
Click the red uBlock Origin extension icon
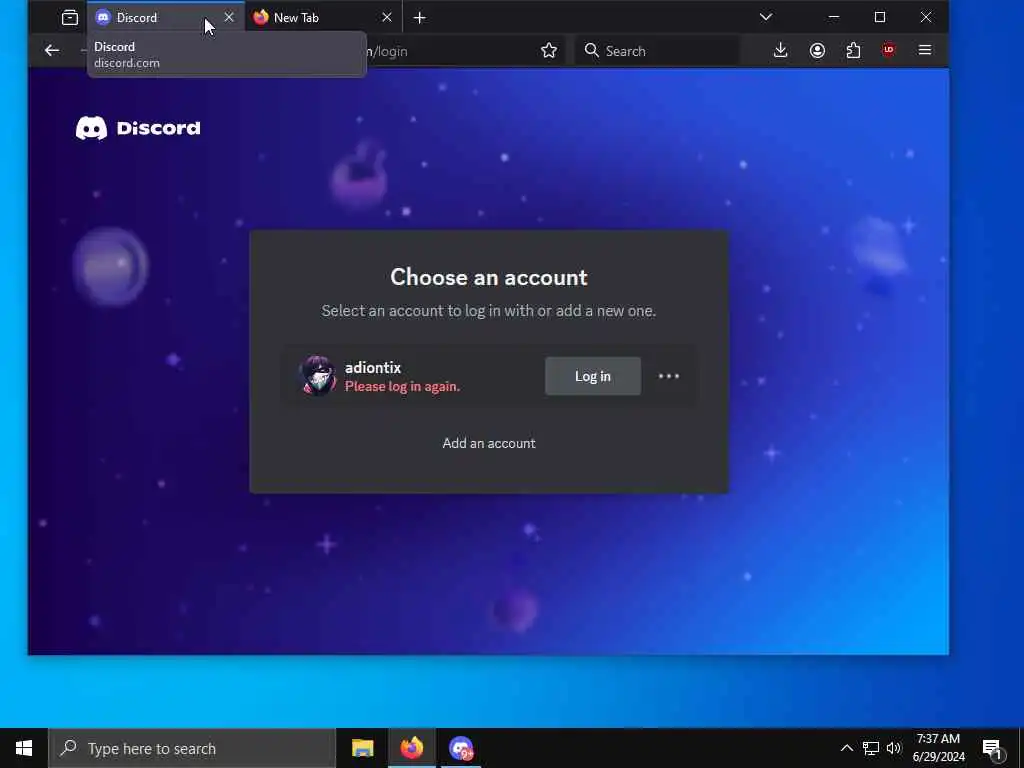(x=888, y=50)
